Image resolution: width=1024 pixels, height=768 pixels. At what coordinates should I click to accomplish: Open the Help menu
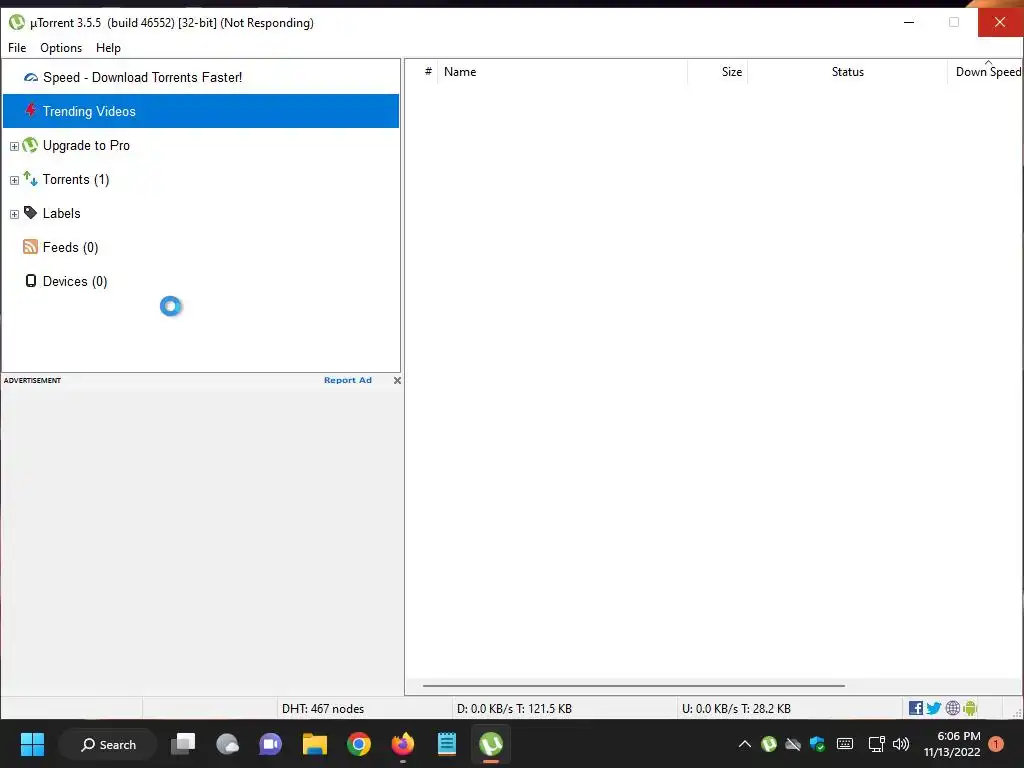[x=108, y=48]
